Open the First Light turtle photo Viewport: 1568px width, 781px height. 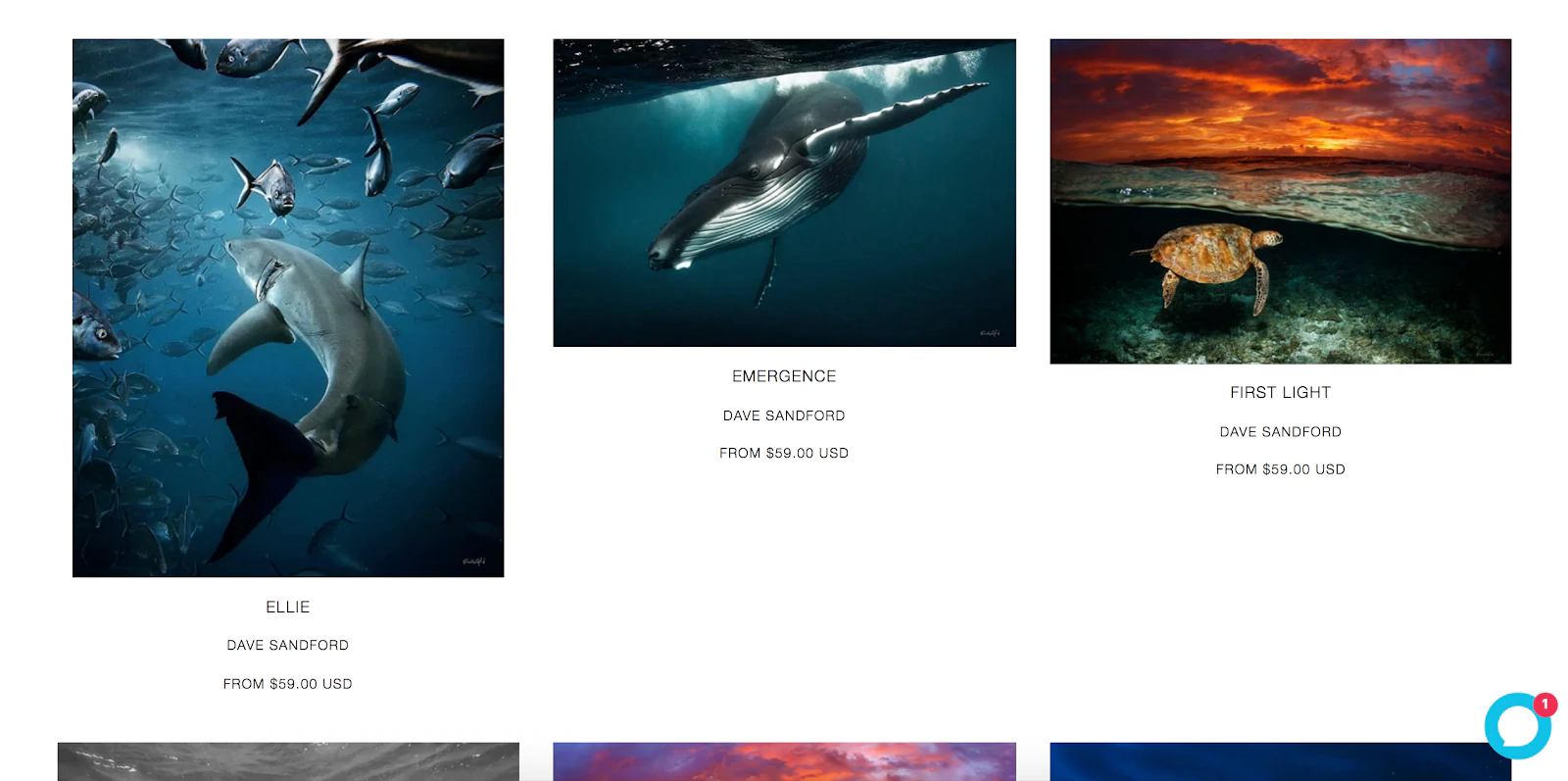coord(1280,201)
